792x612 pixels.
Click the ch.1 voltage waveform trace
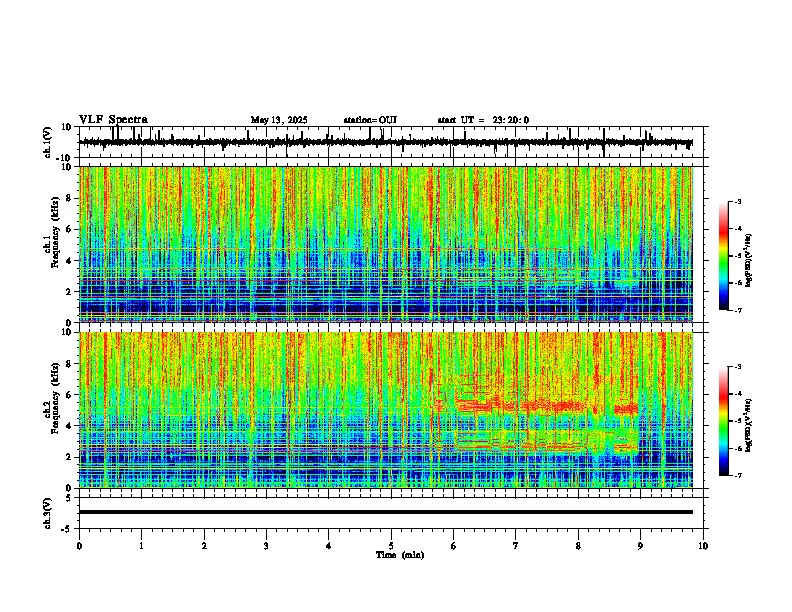(385, 142)
